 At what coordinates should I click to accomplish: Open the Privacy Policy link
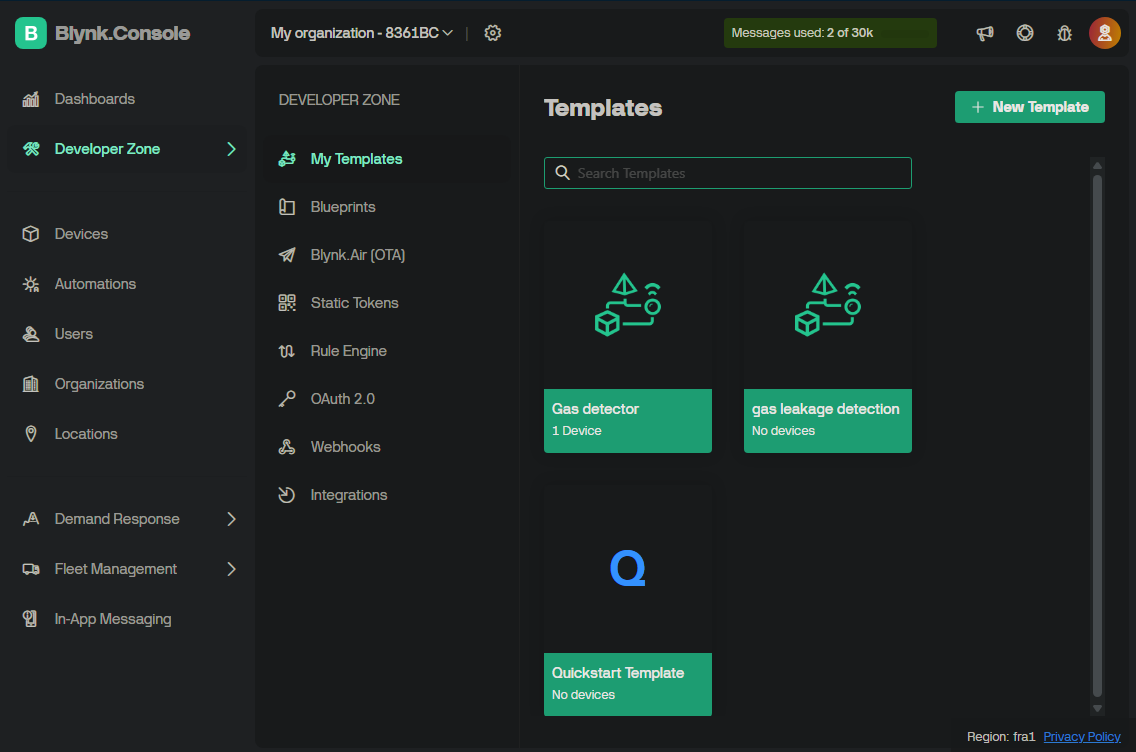(1081, 737)
